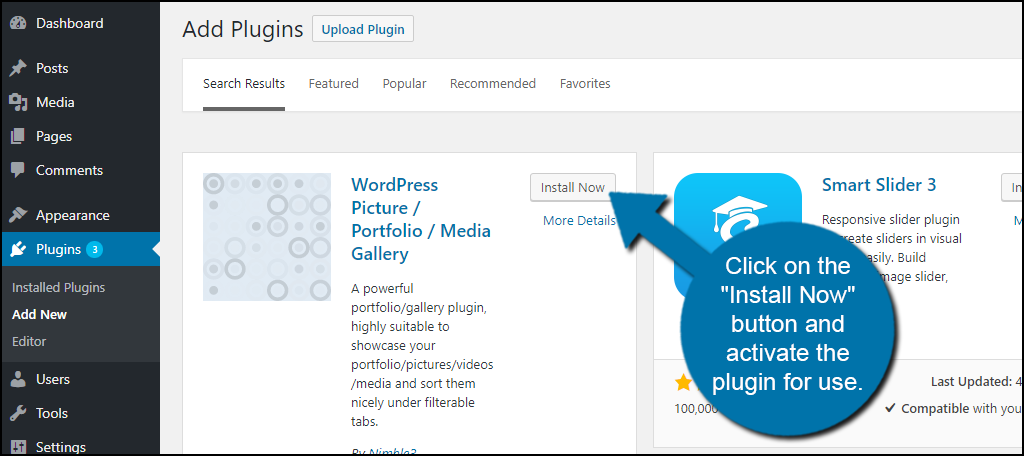1024x456 pixels.
Task: Click the Tools wrench icon
Action: point(18,414)
